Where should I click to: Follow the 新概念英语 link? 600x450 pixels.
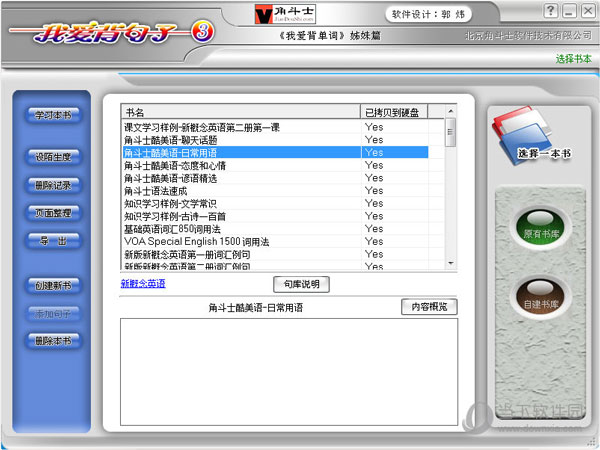(x=143, y=284)
